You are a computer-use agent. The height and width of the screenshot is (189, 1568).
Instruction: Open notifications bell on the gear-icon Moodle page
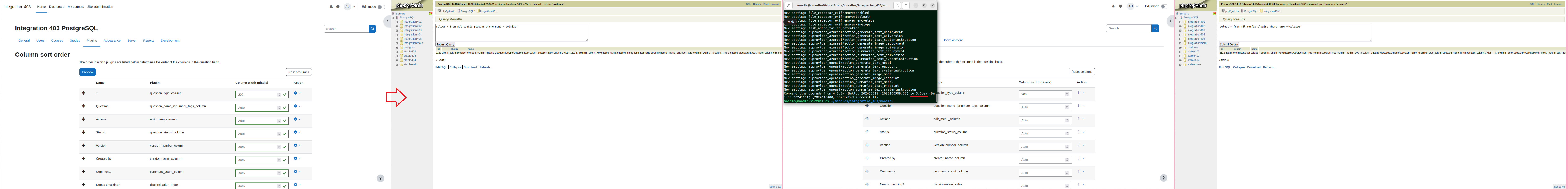(331, 7)
